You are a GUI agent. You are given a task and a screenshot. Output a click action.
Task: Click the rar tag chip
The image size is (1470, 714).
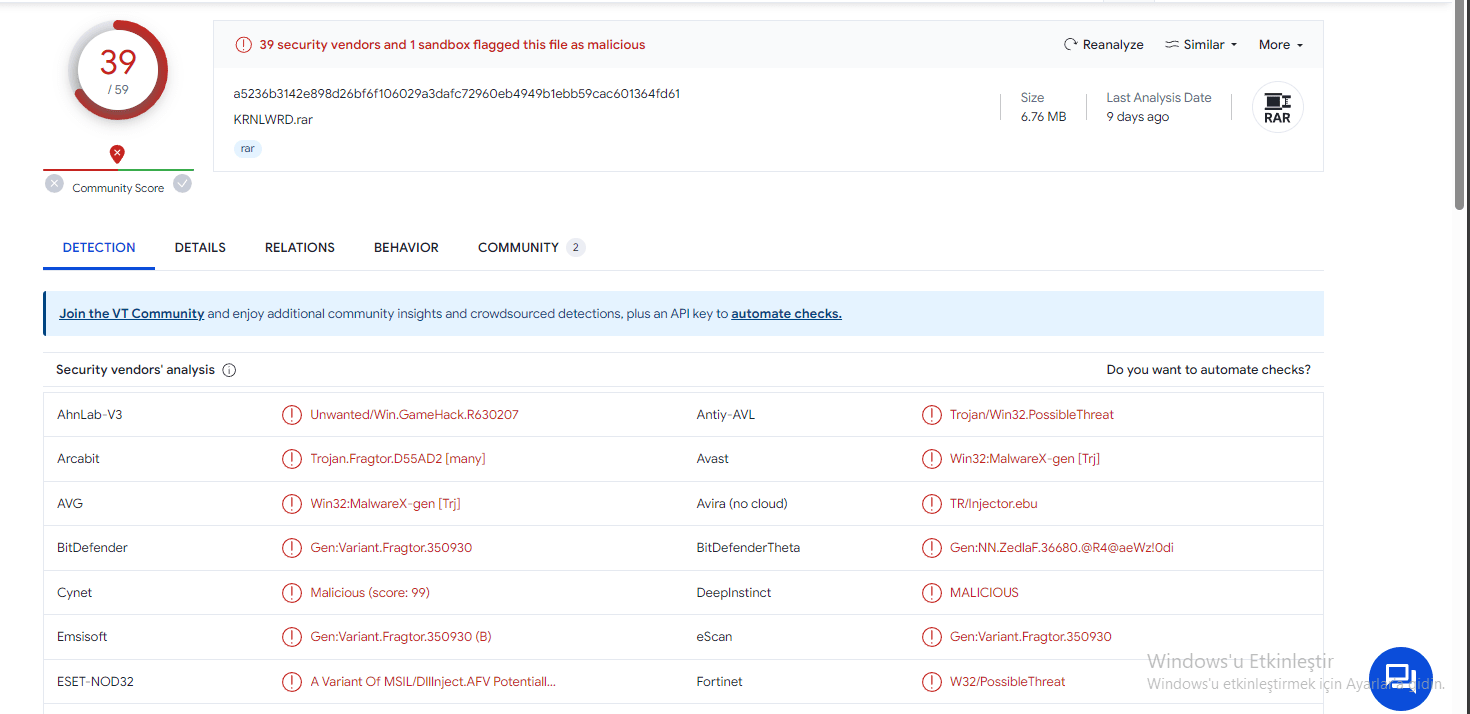pyautogui.click(x=248, y=149)
